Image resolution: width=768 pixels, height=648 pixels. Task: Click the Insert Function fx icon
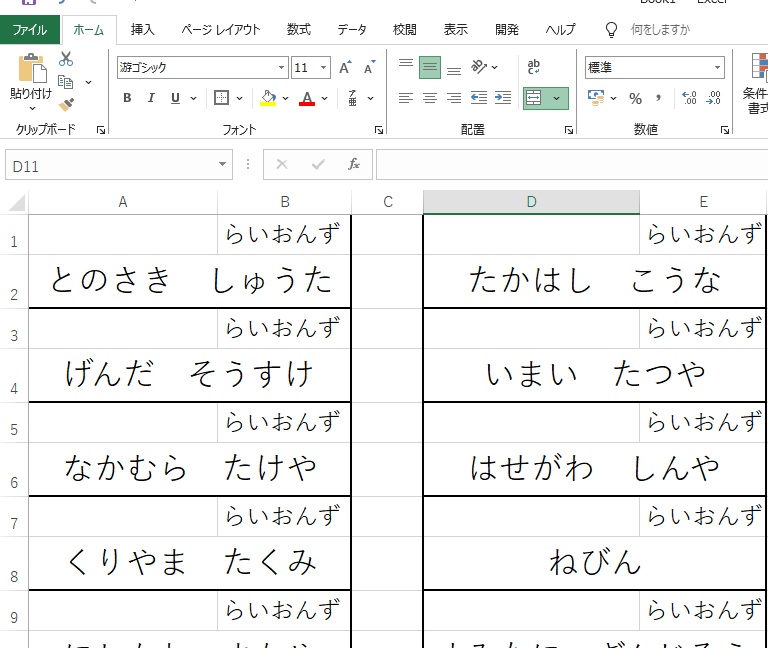point(354,165)
